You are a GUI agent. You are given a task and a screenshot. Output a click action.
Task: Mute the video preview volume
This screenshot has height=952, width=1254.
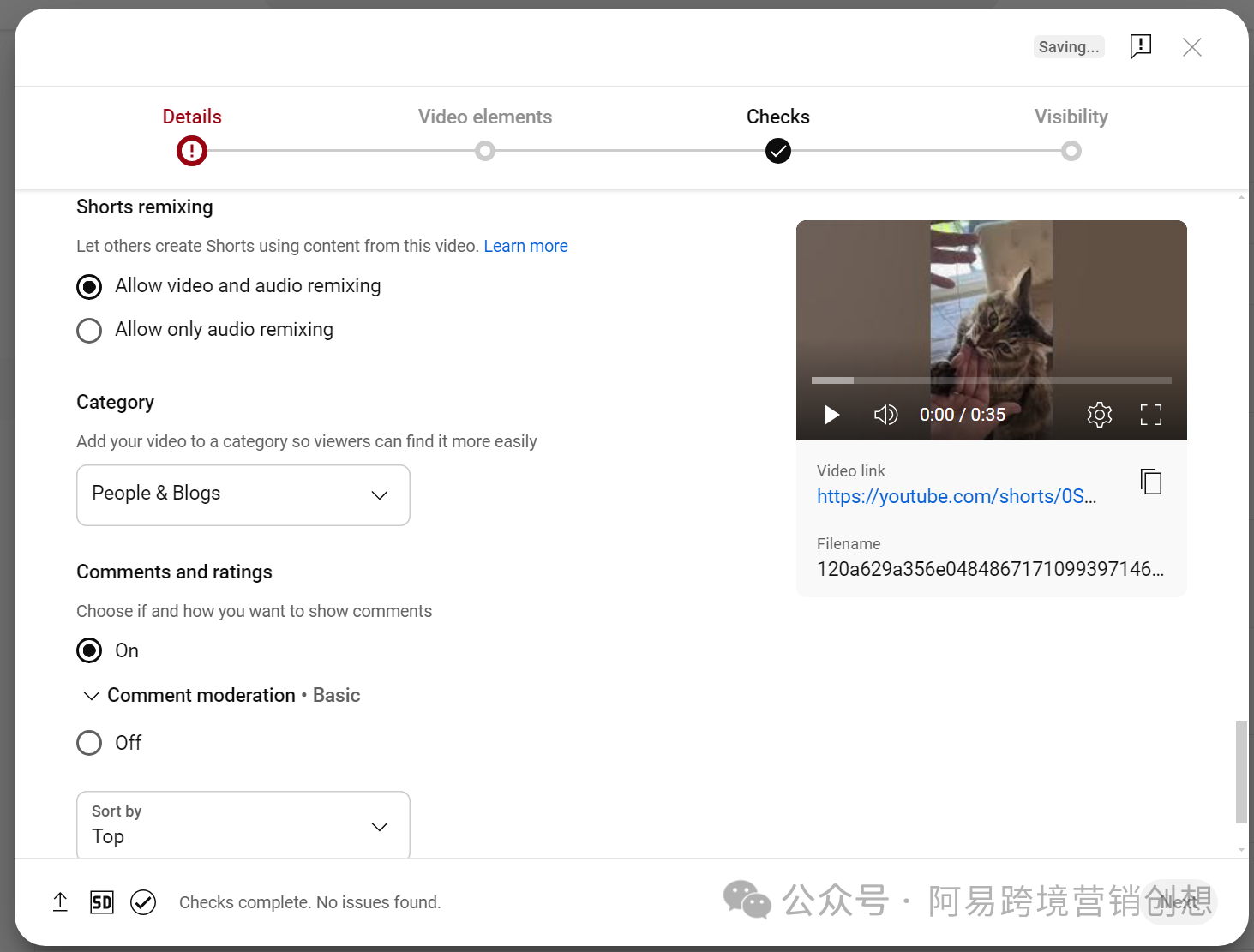pos(885,415)
